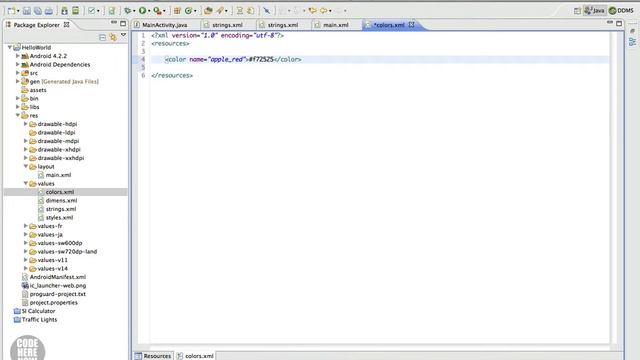Select the assets folder
640x360 pixels.
pyautogui.click(x=38, y=90)
